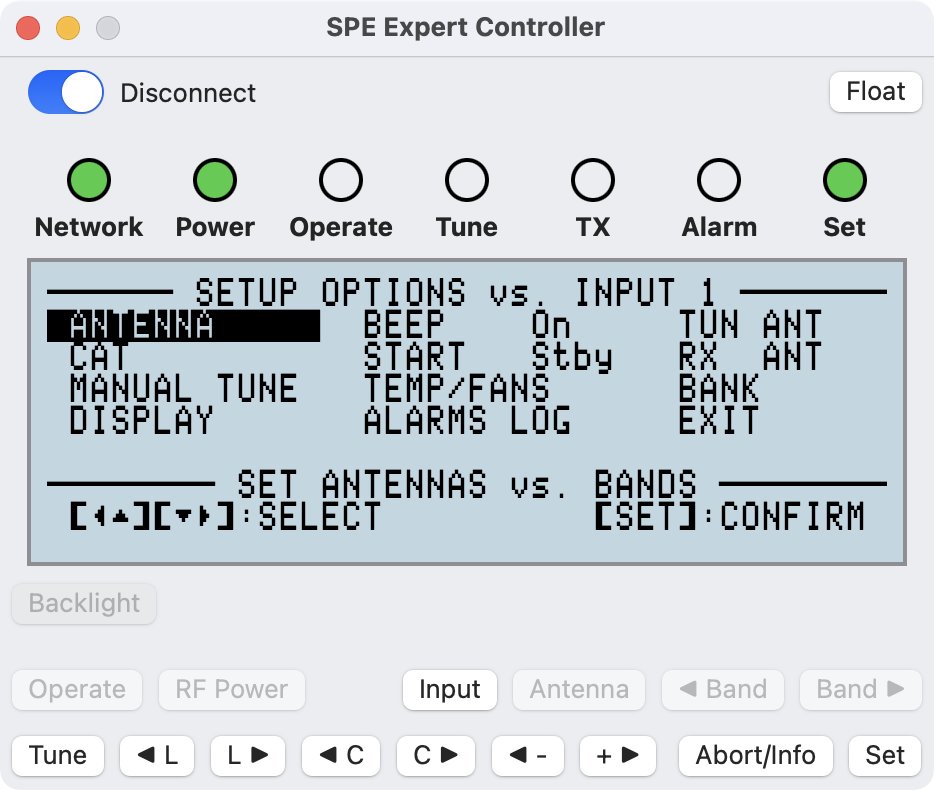Select CAT in the setup display
The width and height of the screenshot is (934, 790).
pos(98,357)
